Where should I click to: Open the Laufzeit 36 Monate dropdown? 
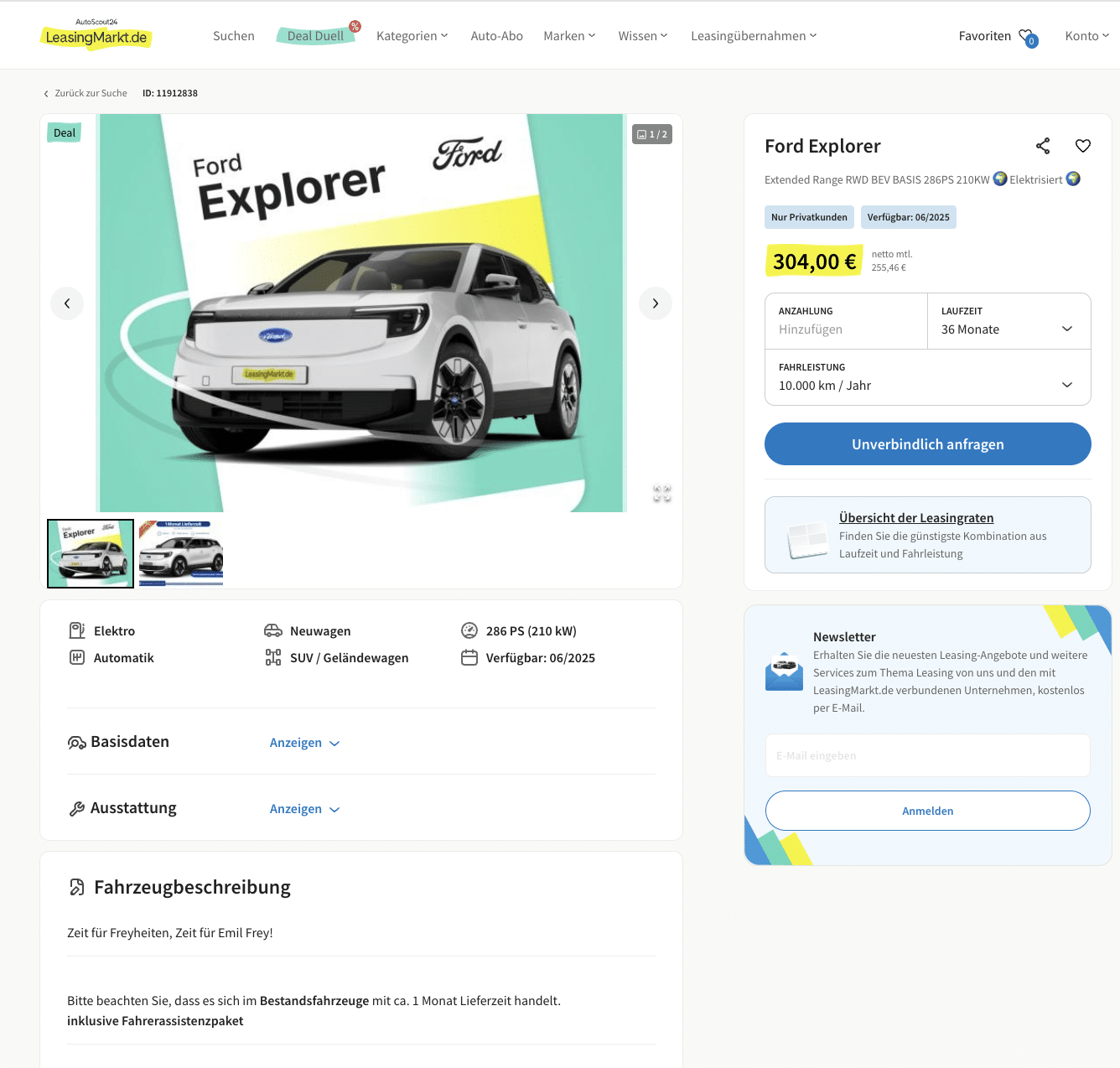point(1009,321)
